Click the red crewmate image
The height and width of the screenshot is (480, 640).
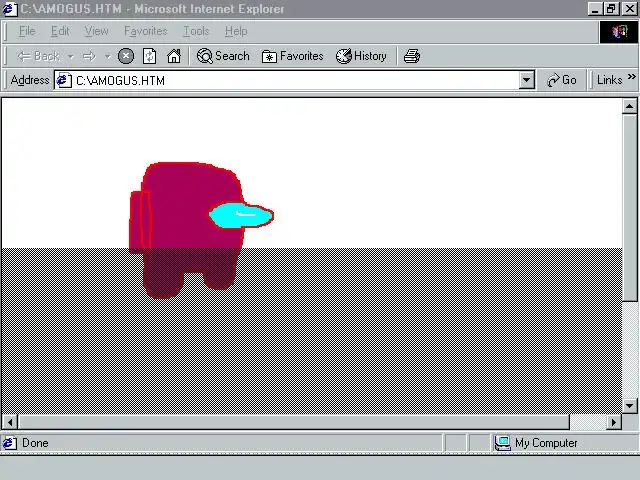(192, 231)
